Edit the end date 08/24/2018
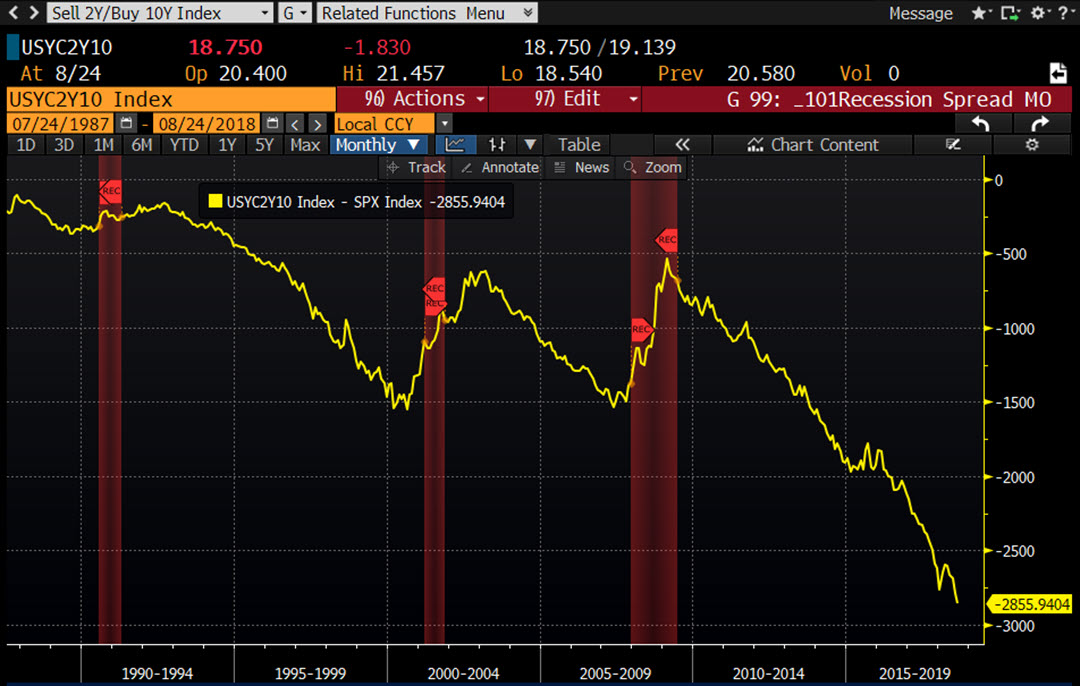 pos(207,124)
